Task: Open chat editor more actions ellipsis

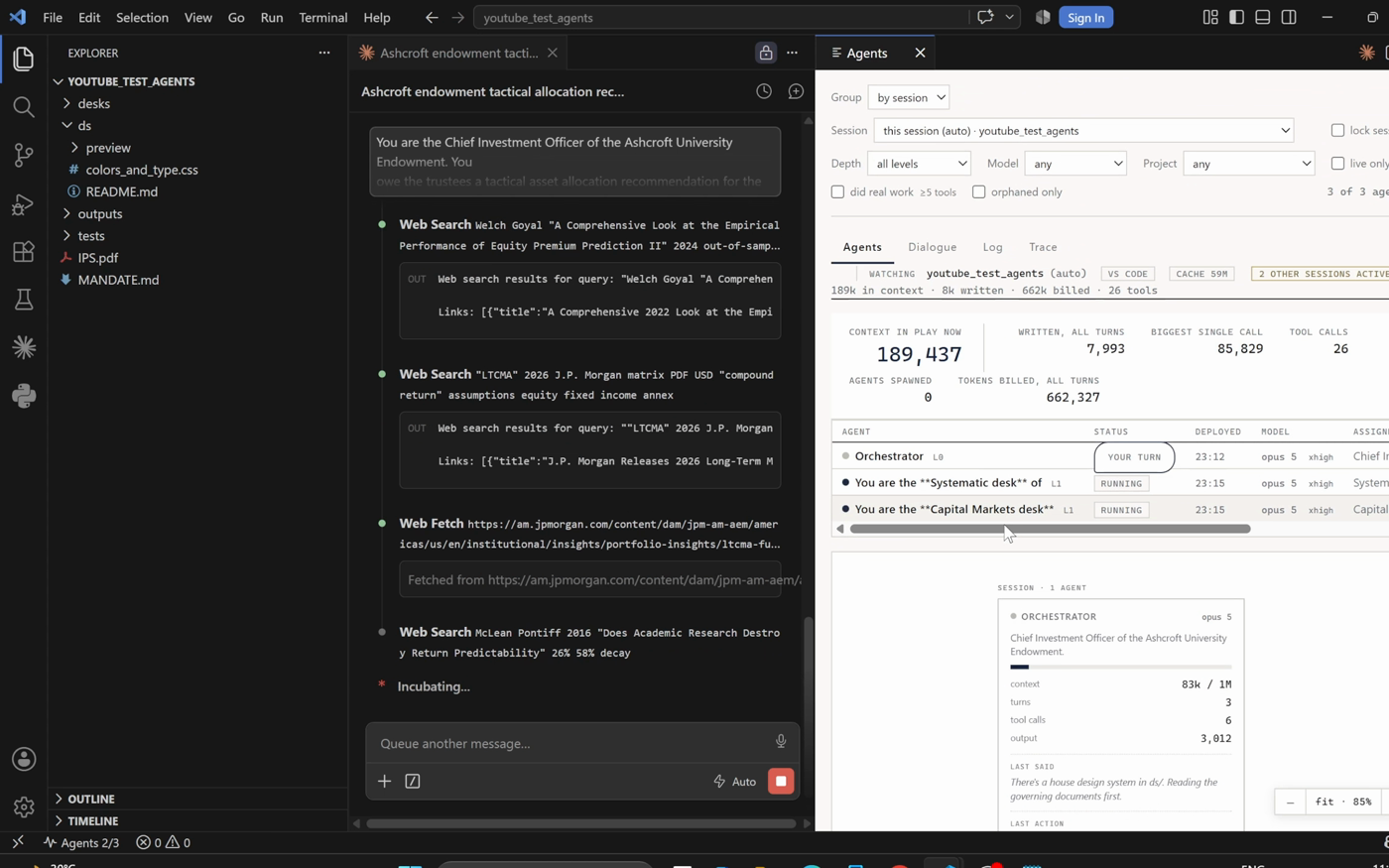Action: point(792,53)
